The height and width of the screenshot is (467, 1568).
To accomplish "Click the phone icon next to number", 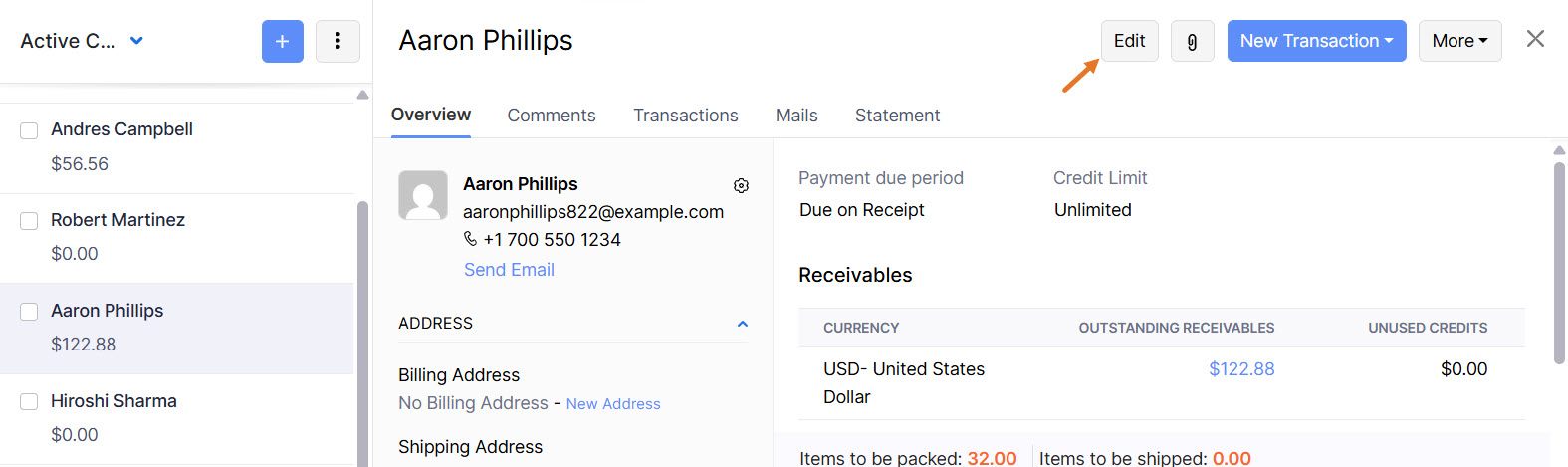I will (471, 239).
